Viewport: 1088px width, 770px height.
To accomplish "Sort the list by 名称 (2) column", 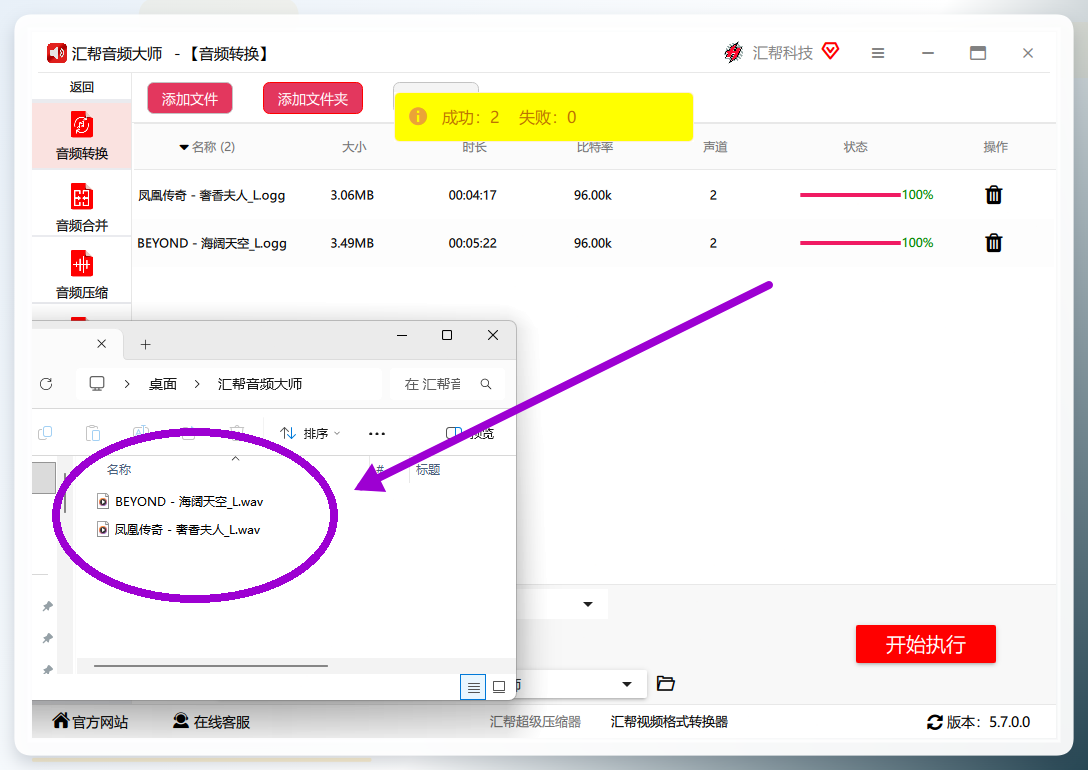I will pyautogui.click(x=207, y=147).
